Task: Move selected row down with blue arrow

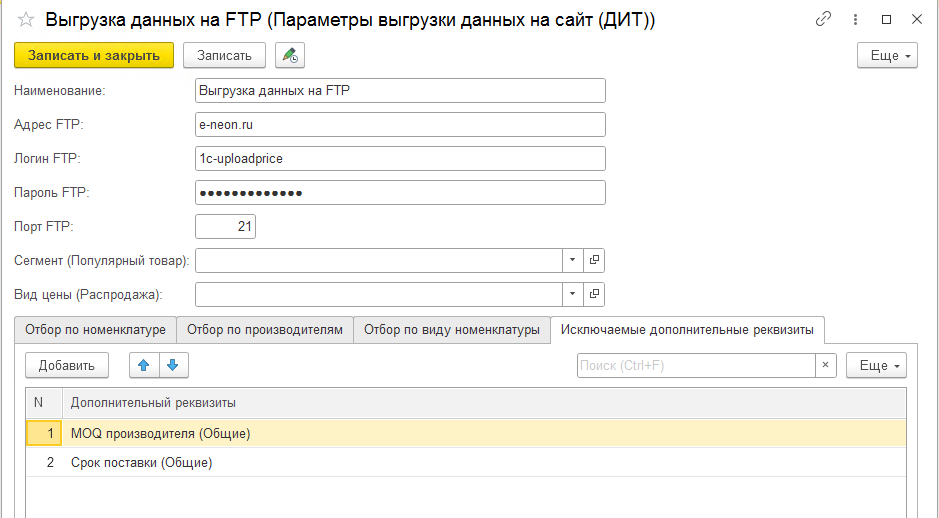Action: (x=172, y=365)
